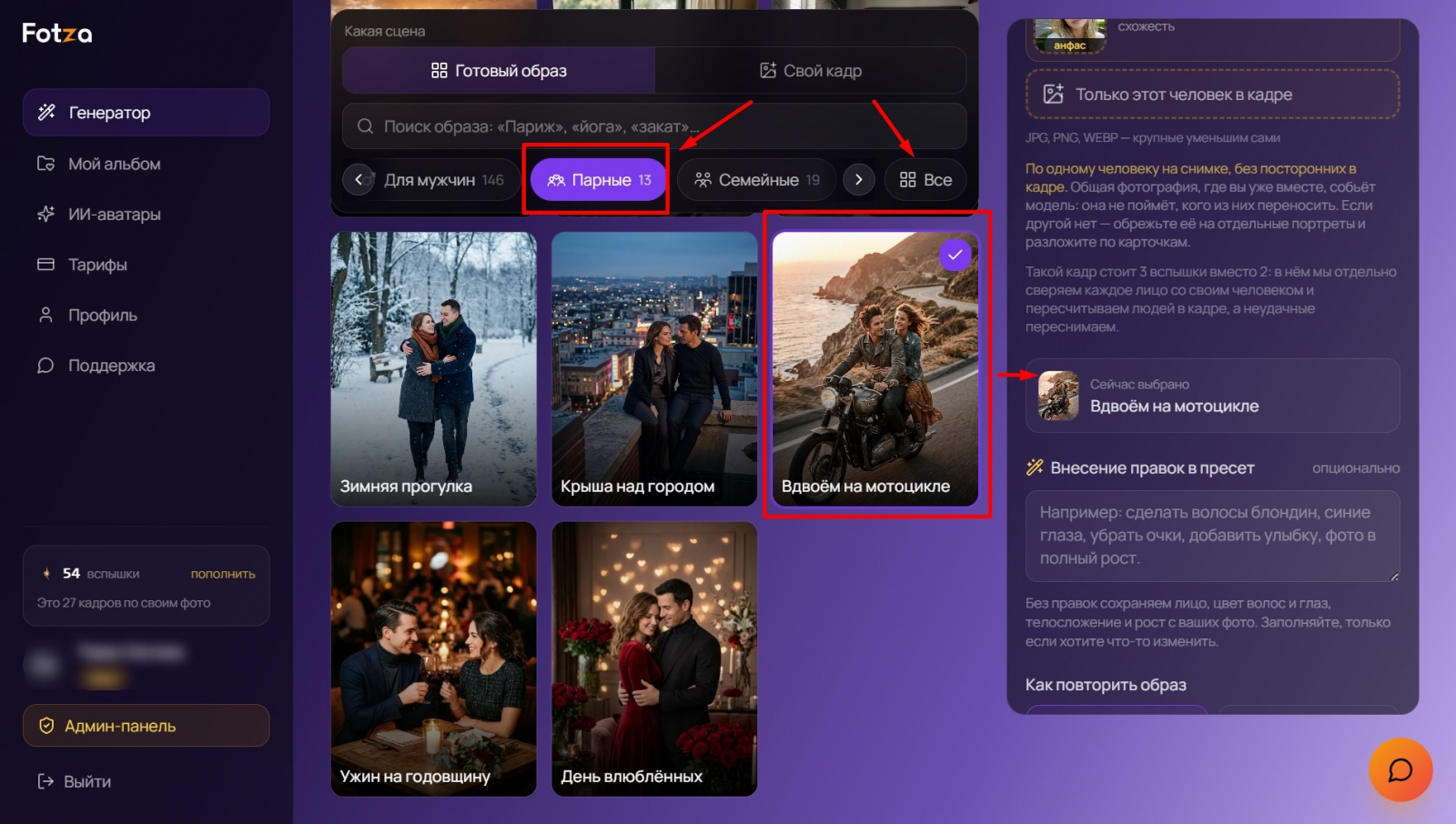
Task: Open the orange chat support bubble
Action: point(1400,769)
